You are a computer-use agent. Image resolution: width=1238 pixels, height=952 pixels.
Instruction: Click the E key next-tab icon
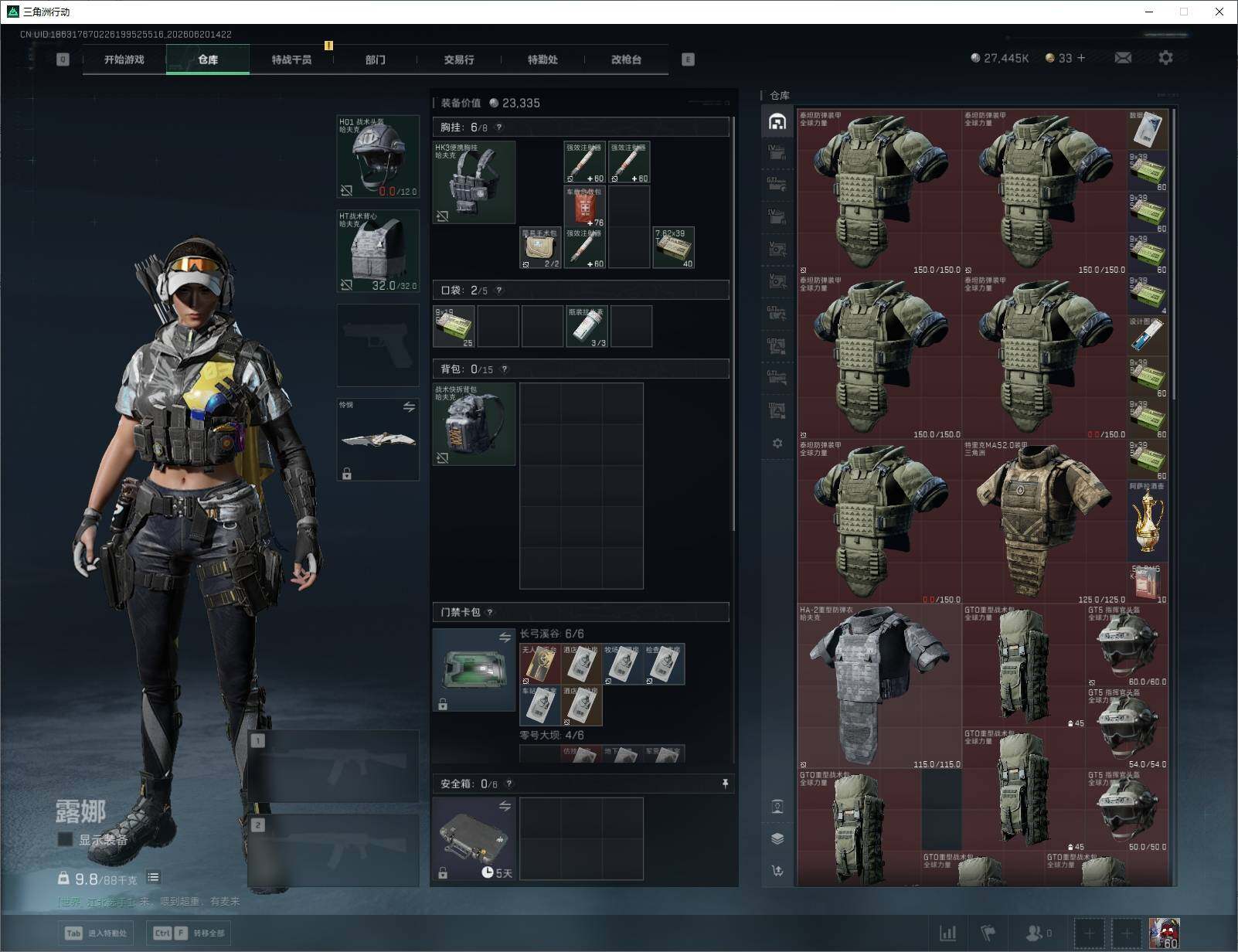(x=688, y=59)
